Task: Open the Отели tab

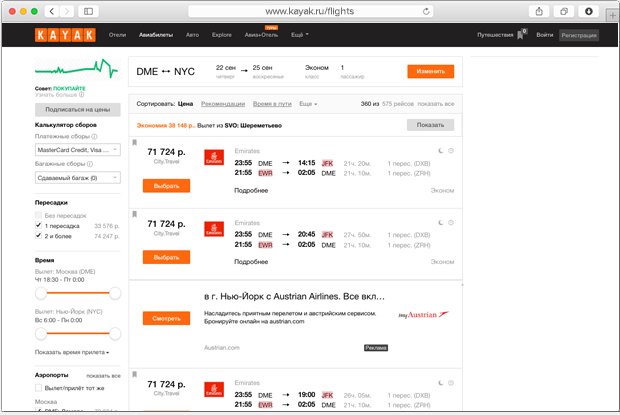Action: coord(117,35)
